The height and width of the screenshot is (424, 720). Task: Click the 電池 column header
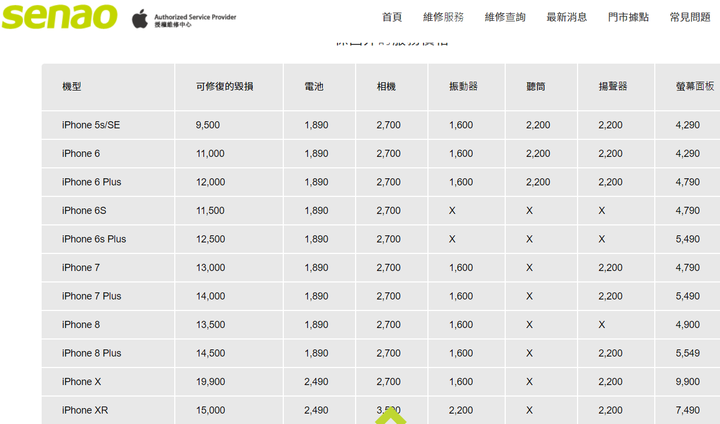(314, 86)
